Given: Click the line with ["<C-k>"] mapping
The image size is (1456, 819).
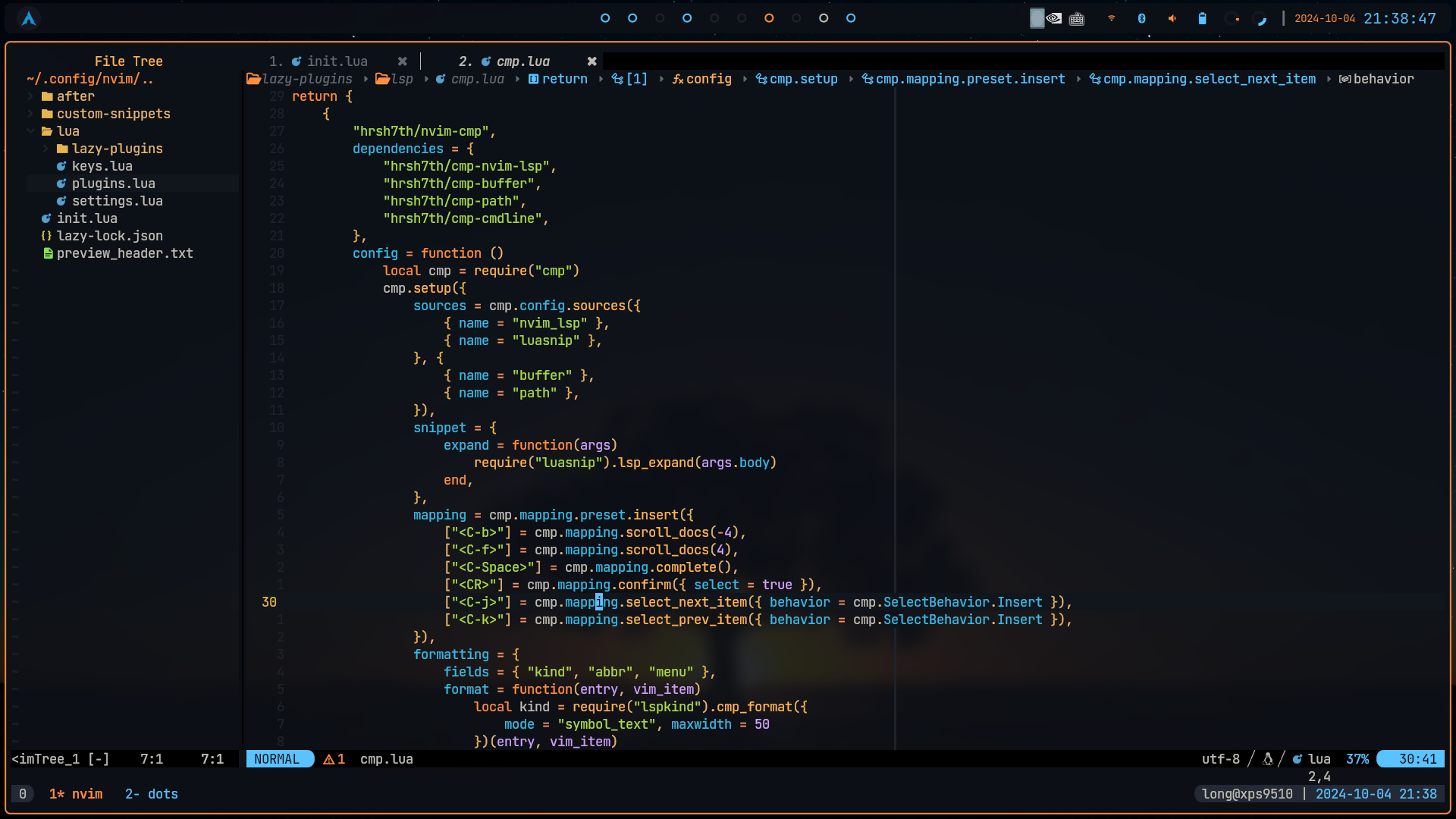Looking at the screenshot, I should point(758,620).
